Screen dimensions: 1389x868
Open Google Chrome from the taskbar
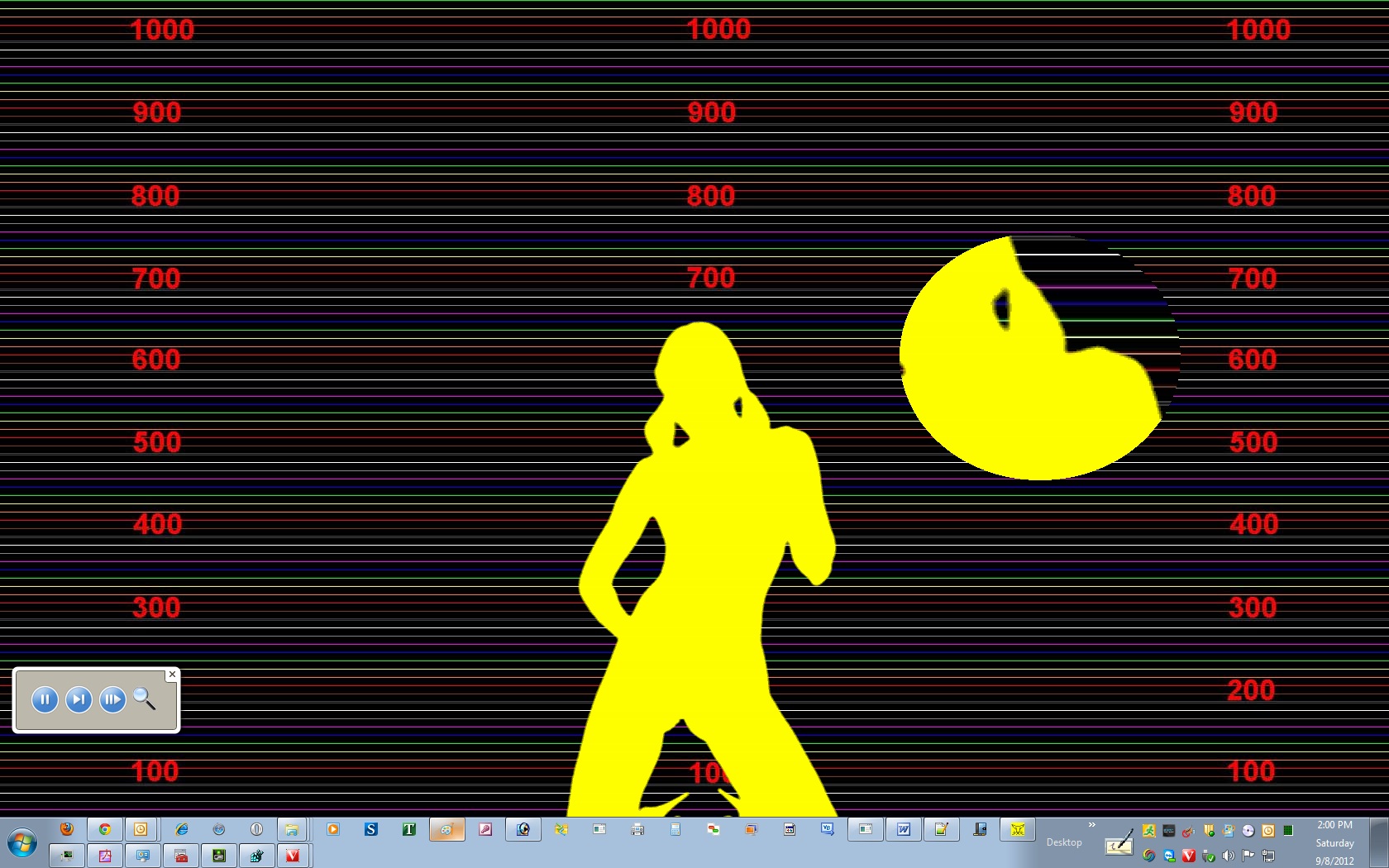105,829
